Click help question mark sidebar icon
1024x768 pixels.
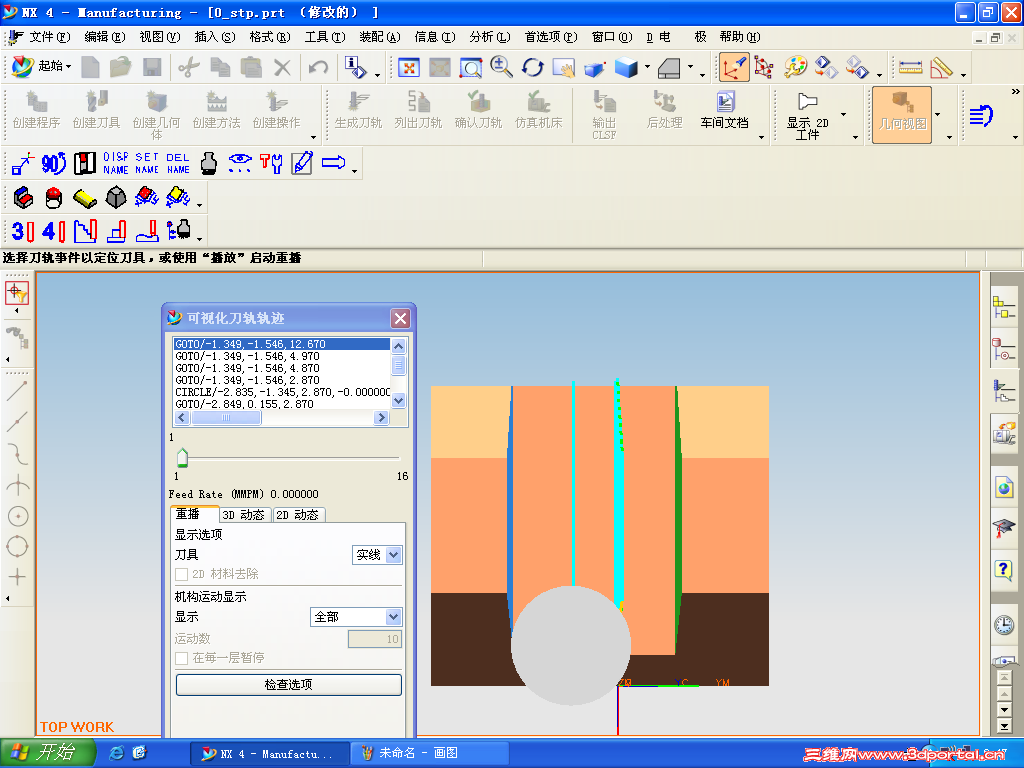[1004, 570]
